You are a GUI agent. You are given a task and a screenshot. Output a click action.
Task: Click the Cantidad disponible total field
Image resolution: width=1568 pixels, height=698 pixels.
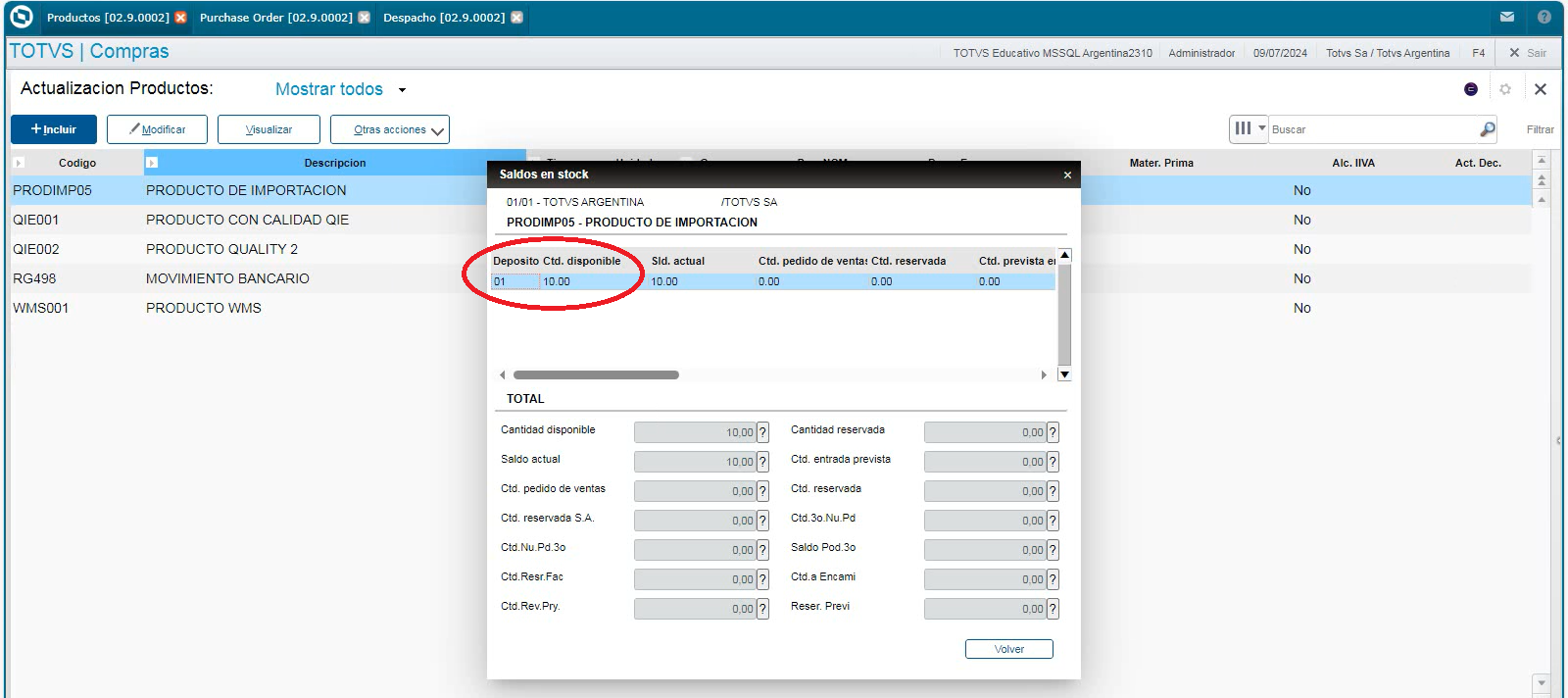point(695,432)
